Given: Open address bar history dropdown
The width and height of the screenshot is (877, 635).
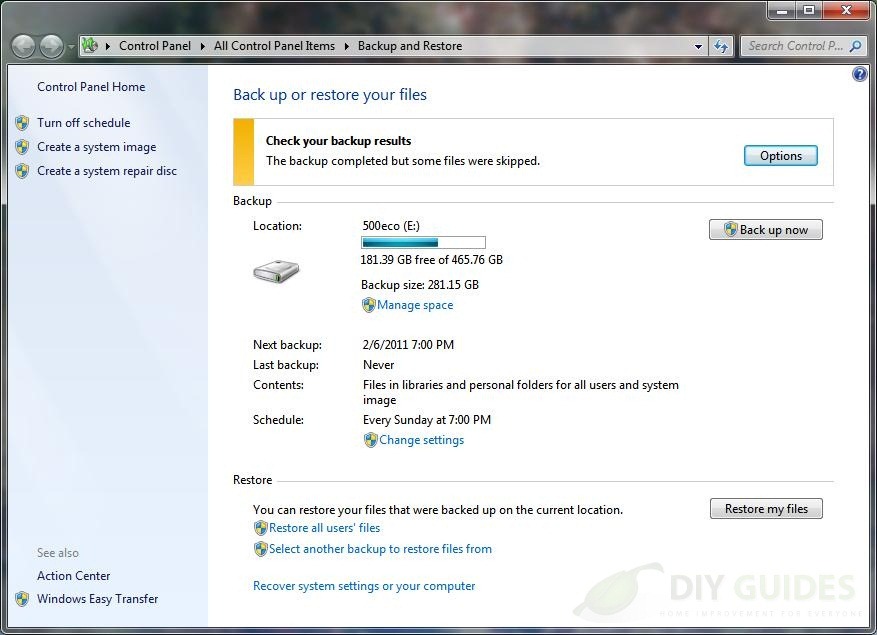Looking at the screenshot, I should coord(698,46).
